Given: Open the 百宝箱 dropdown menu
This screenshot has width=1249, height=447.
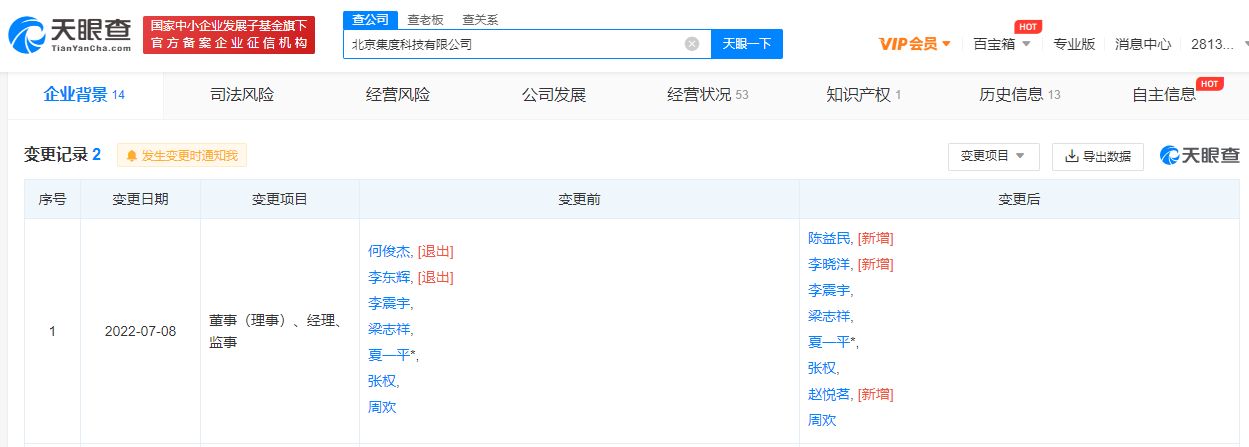Looking at the screenshot, I should tap(1002, 44).
